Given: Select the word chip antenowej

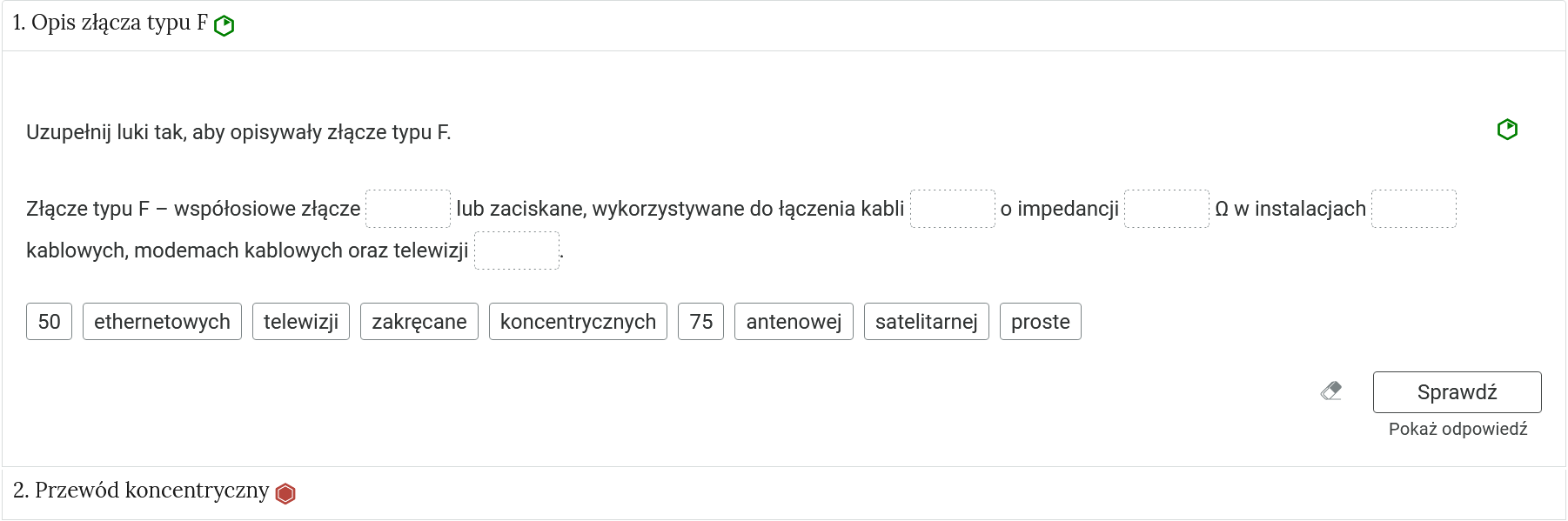Looking at the screenshot, I should [x=793, y=321].
